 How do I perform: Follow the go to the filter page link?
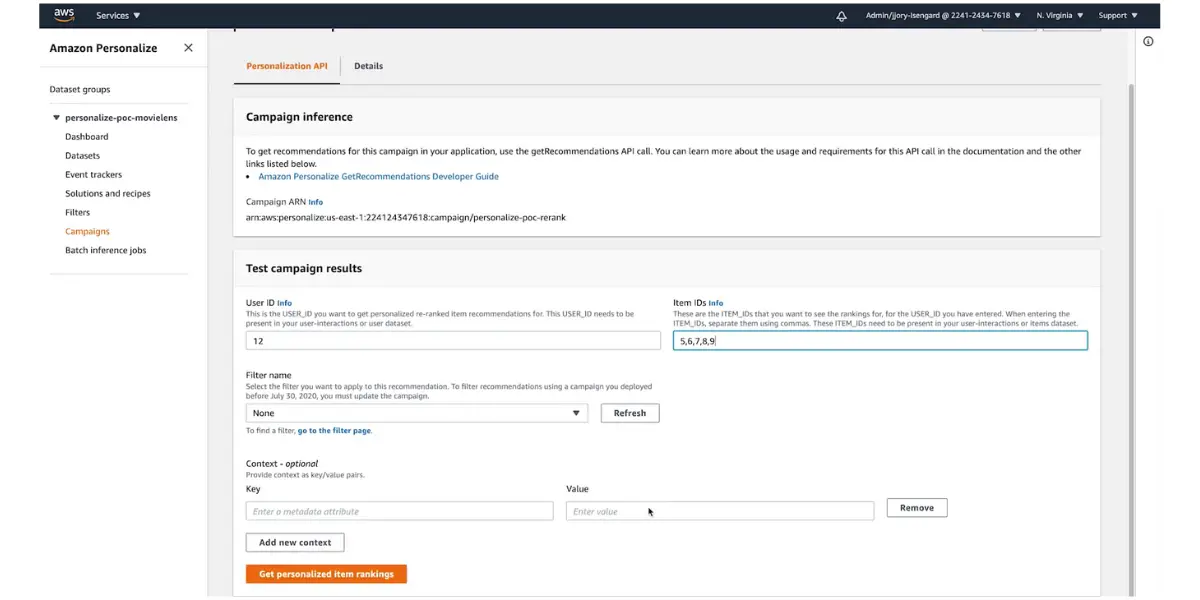pyautogui.click(x=334, y=431)
